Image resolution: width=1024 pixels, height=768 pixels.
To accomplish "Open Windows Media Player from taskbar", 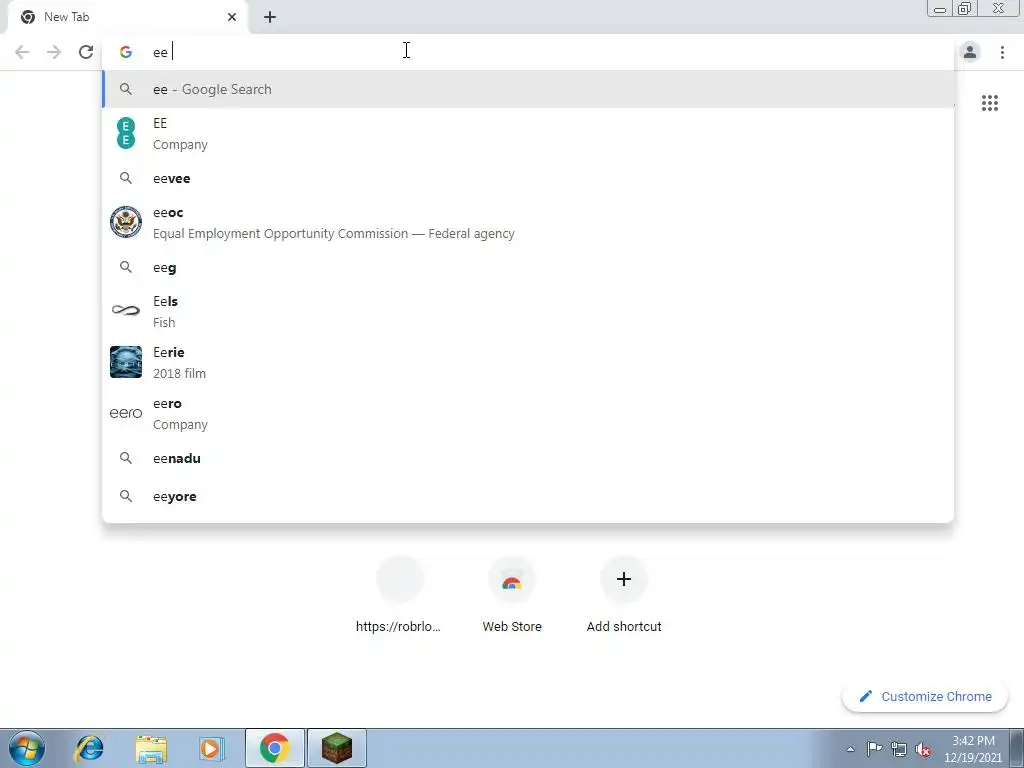I will (x=211, y=748).
